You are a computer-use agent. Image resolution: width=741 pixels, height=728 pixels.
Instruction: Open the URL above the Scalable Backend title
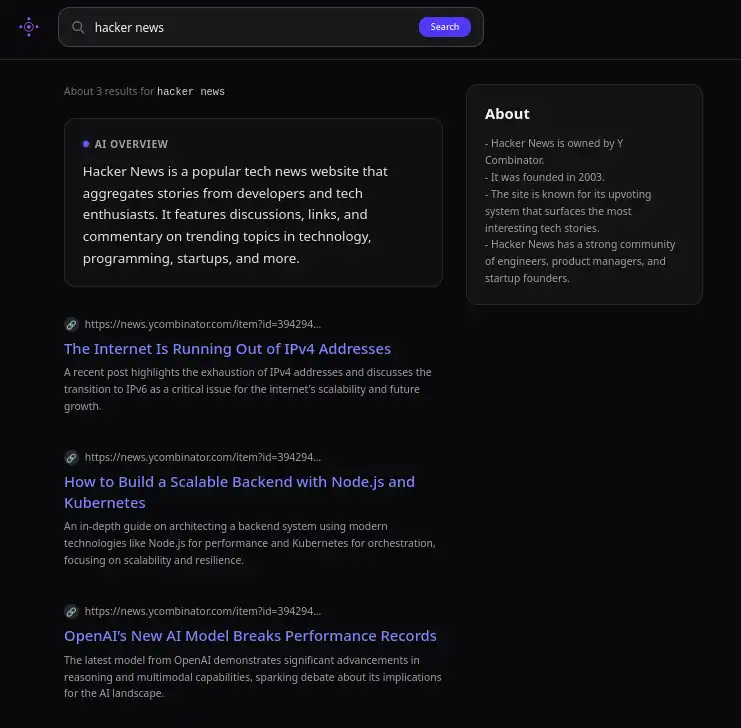coord(203,457)
